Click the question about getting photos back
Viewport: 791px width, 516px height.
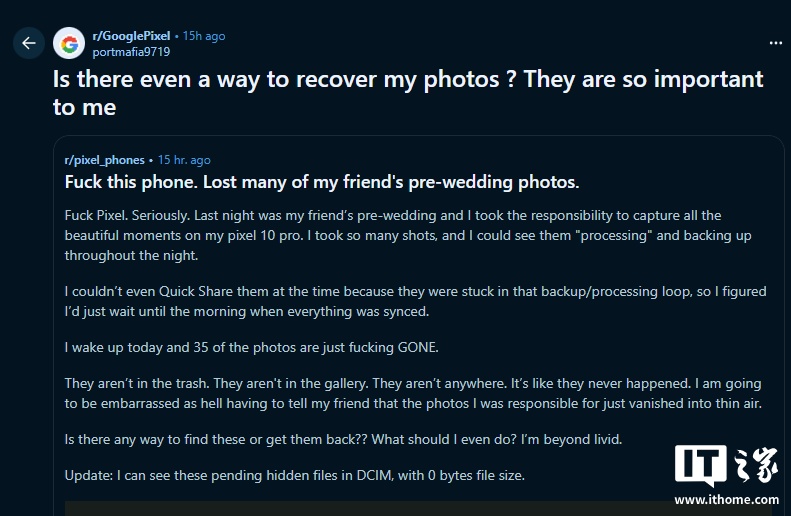[344, 439]
